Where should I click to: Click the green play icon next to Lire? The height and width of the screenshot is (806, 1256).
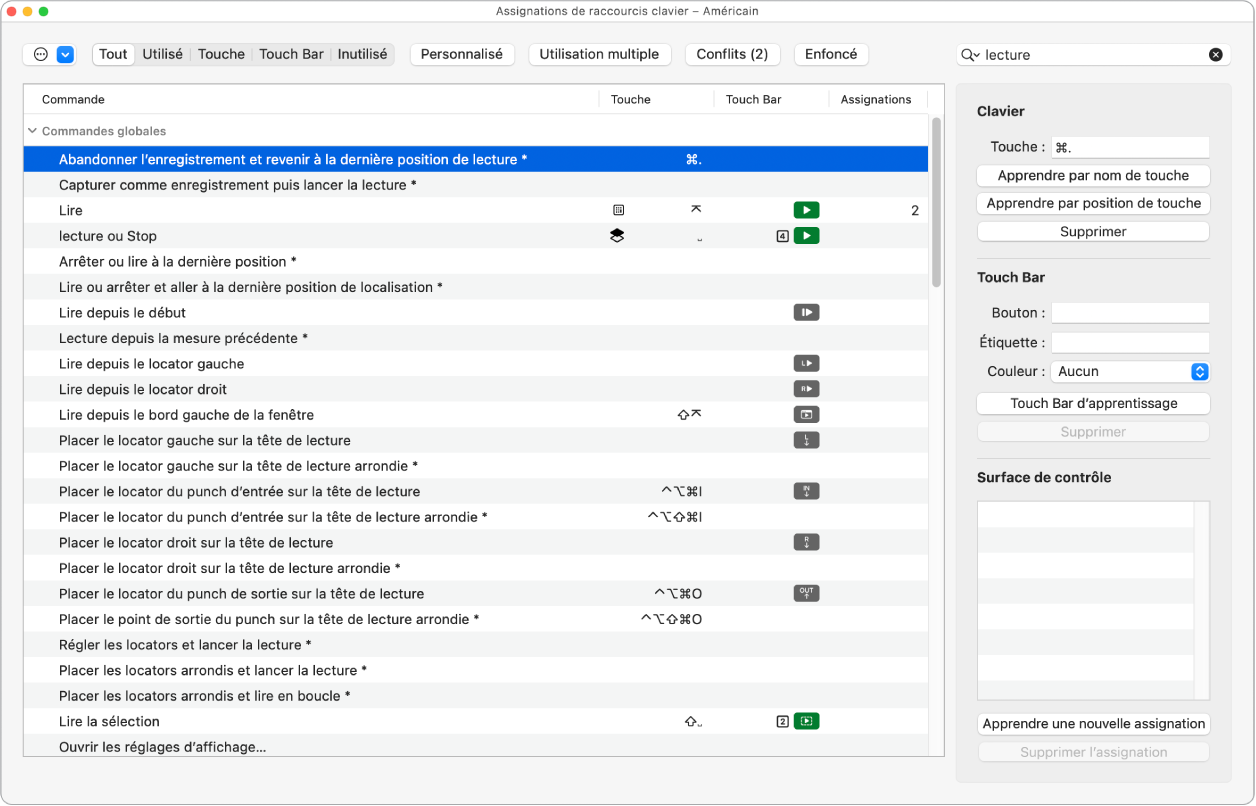(x=806, y=210)
